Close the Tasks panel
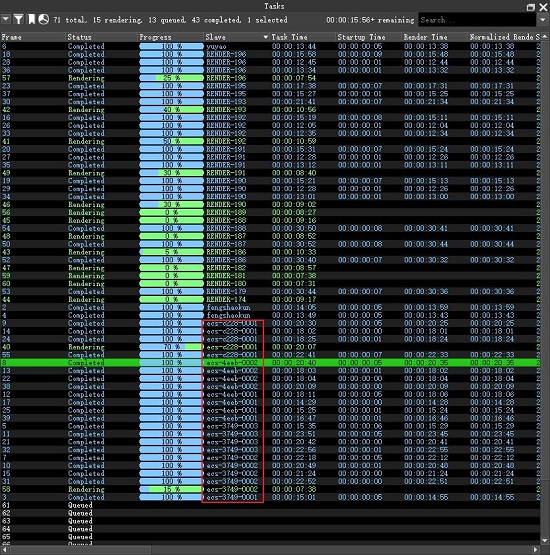Screen dimensions: 550x555 point(543,7)
